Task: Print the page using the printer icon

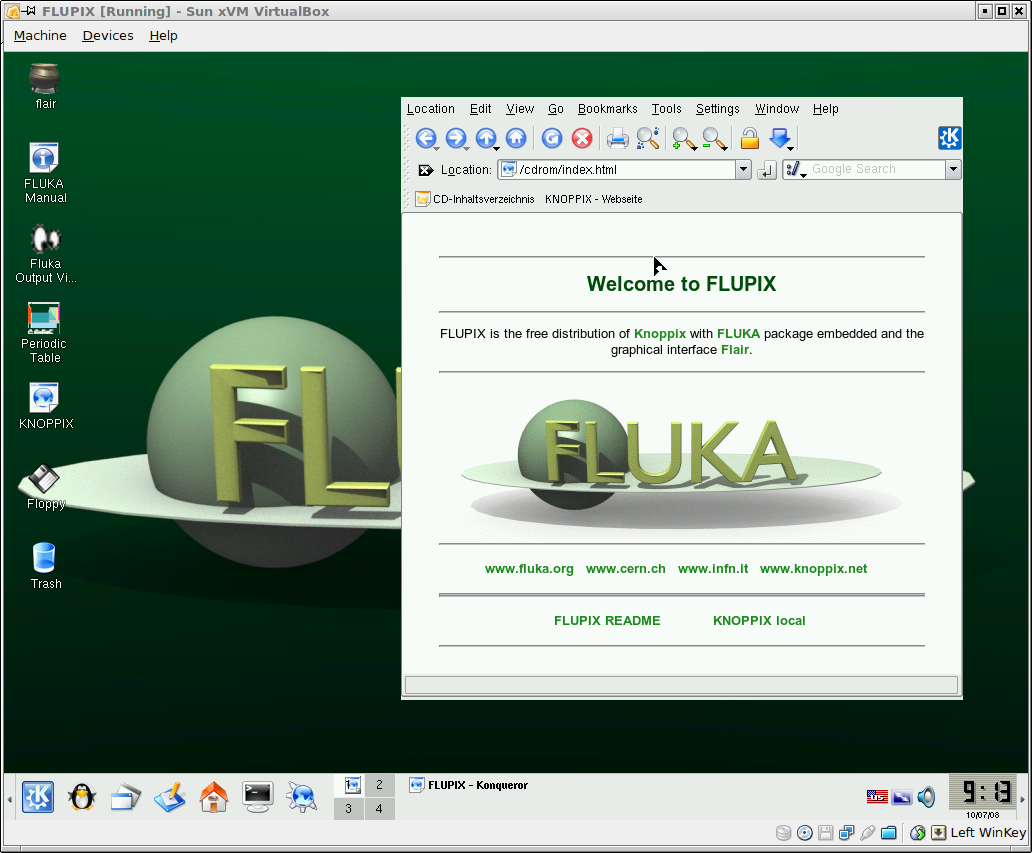Action: (617, 138)
